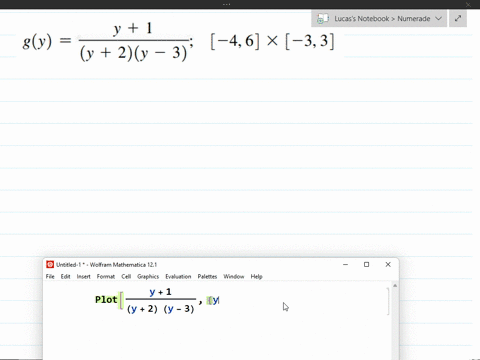Image resolution: width=480 pixels, height=360 pixels.
Task: Open the Cell menu
Action: [126, 276]
